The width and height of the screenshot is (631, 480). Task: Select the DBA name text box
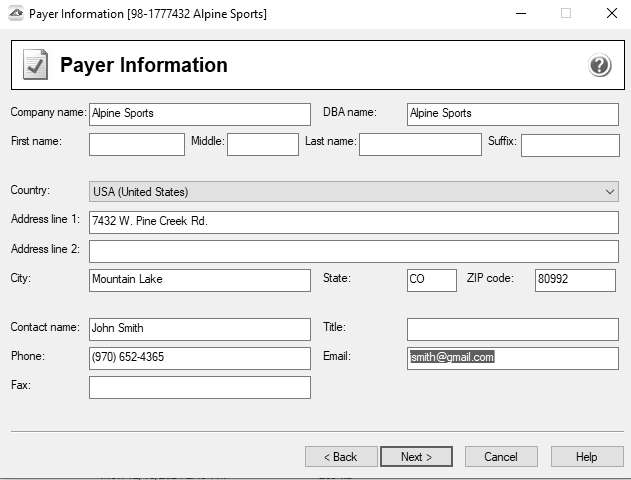(x=512, y=114)
